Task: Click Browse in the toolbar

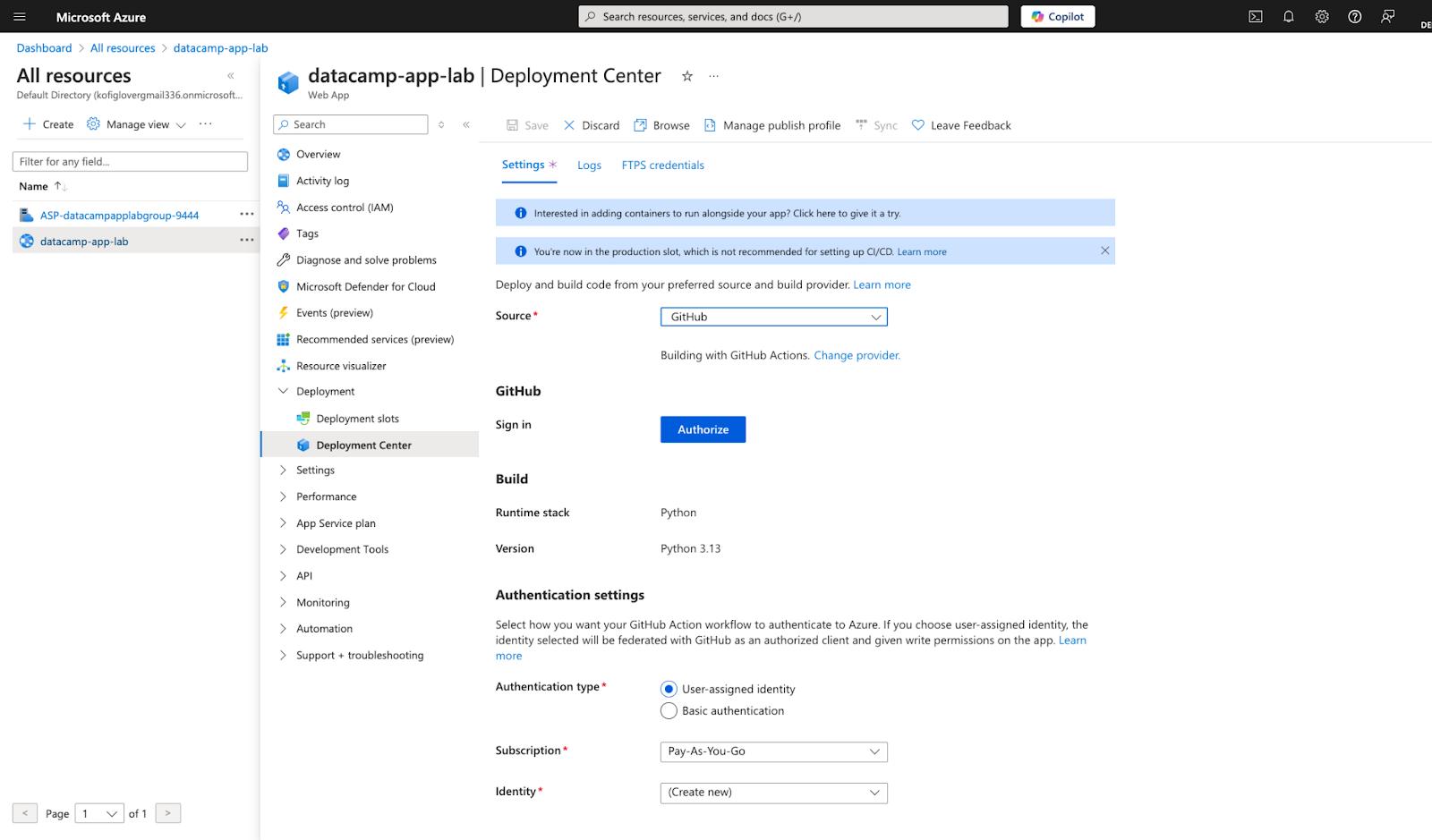Action: (x=661, y=125)
